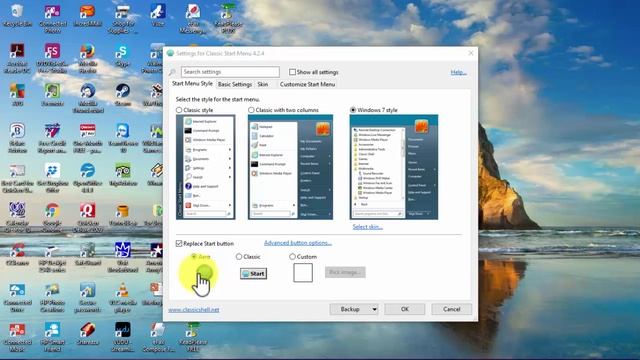Open the Mozilla Firefox desktop shortcut

(x=87, y=57)
